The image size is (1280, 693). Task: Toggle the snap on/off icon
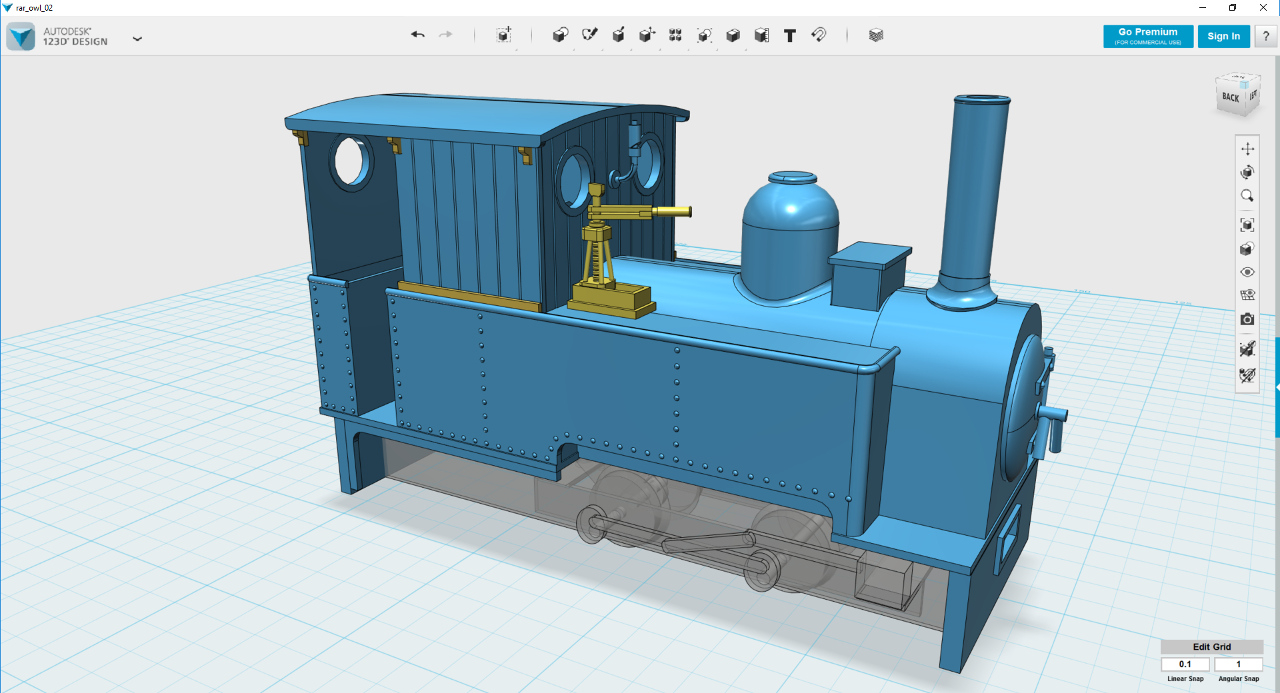click(1247, 349)
